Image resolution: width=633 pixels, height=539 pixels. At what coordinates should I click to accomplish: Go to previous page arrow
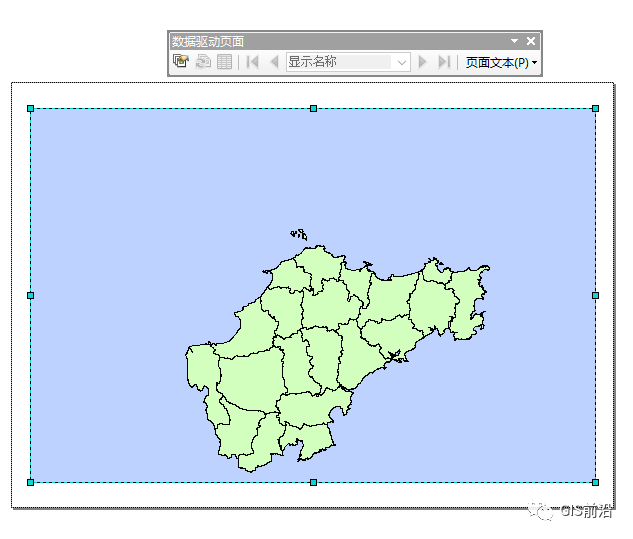click(x=274, y=62)
